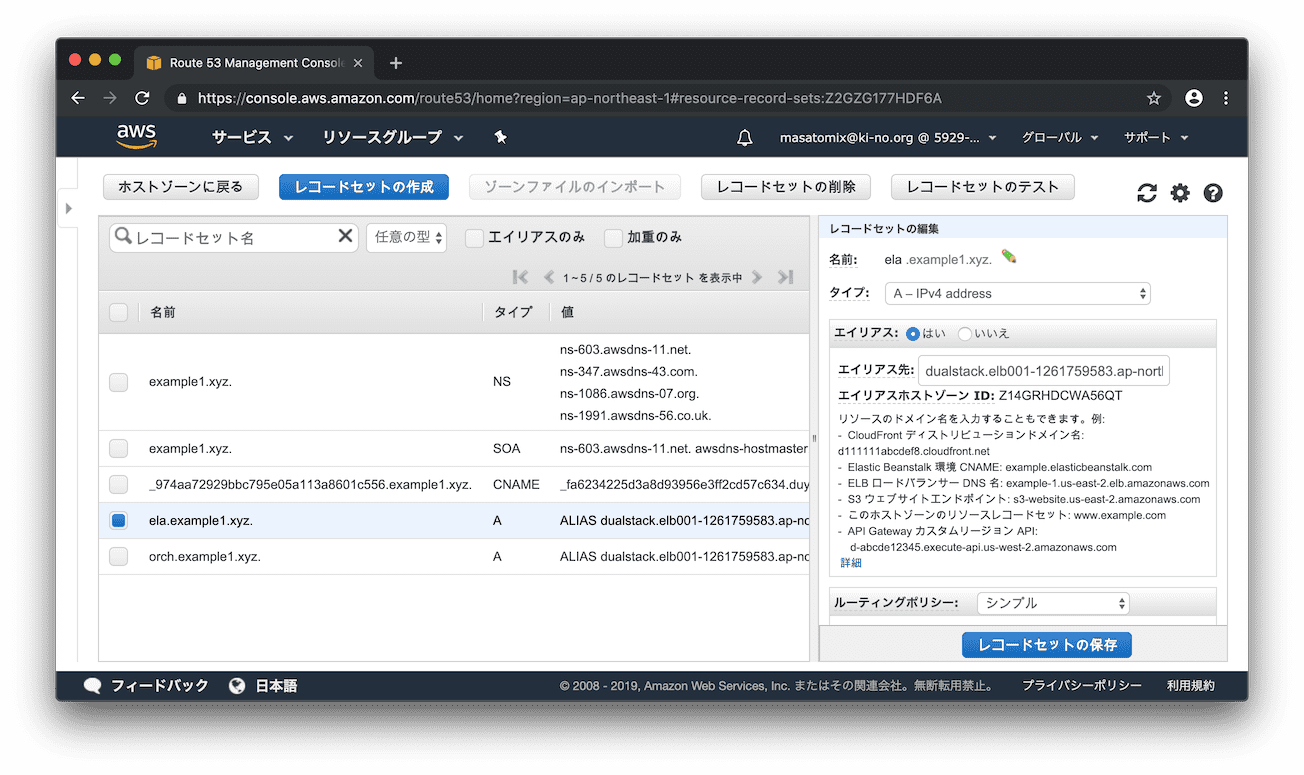
Task: Click the エイリアス先 input field
Action: coord(1044,371)
